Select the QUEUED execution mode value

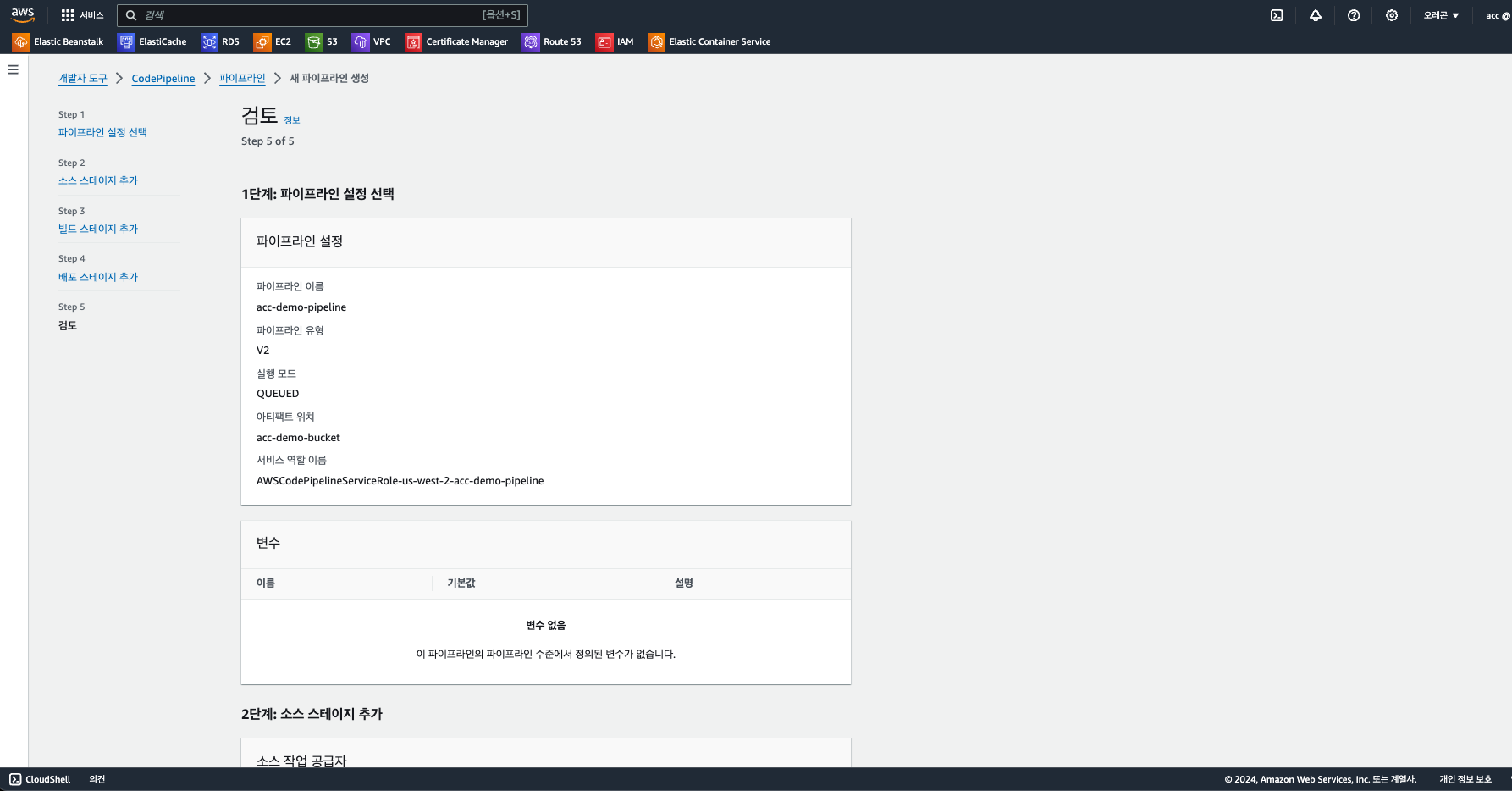point(278,394)
